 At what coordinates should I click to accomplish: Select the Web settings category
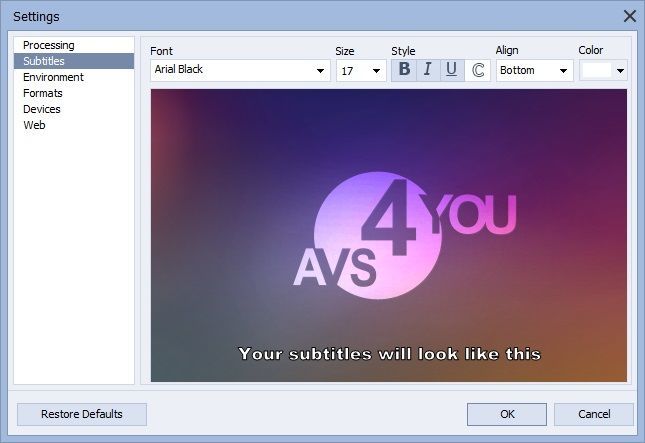[74, 125]
